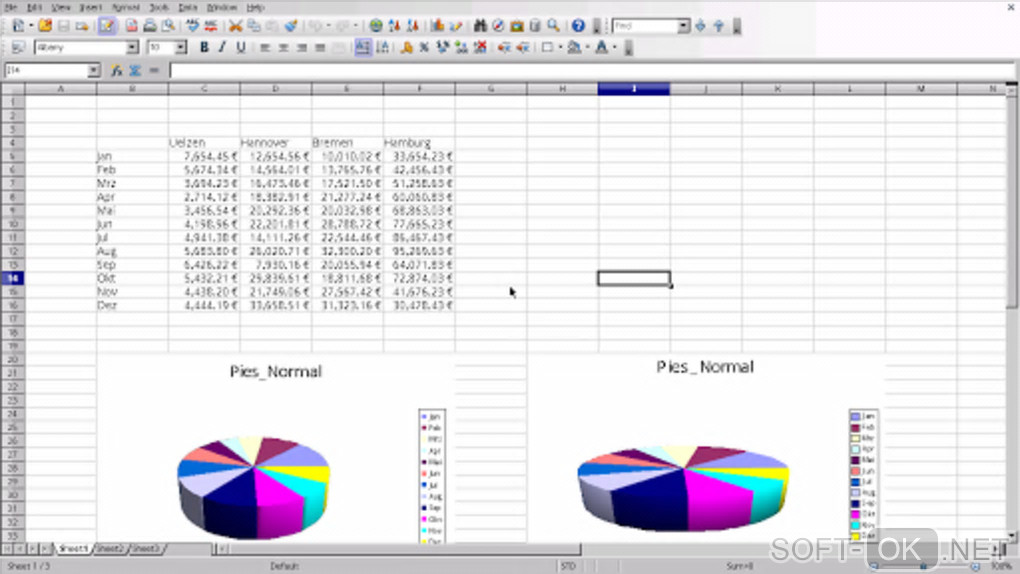Open the View menu
The height and width of the screenshot is (574, 1020).
[60, 7]
